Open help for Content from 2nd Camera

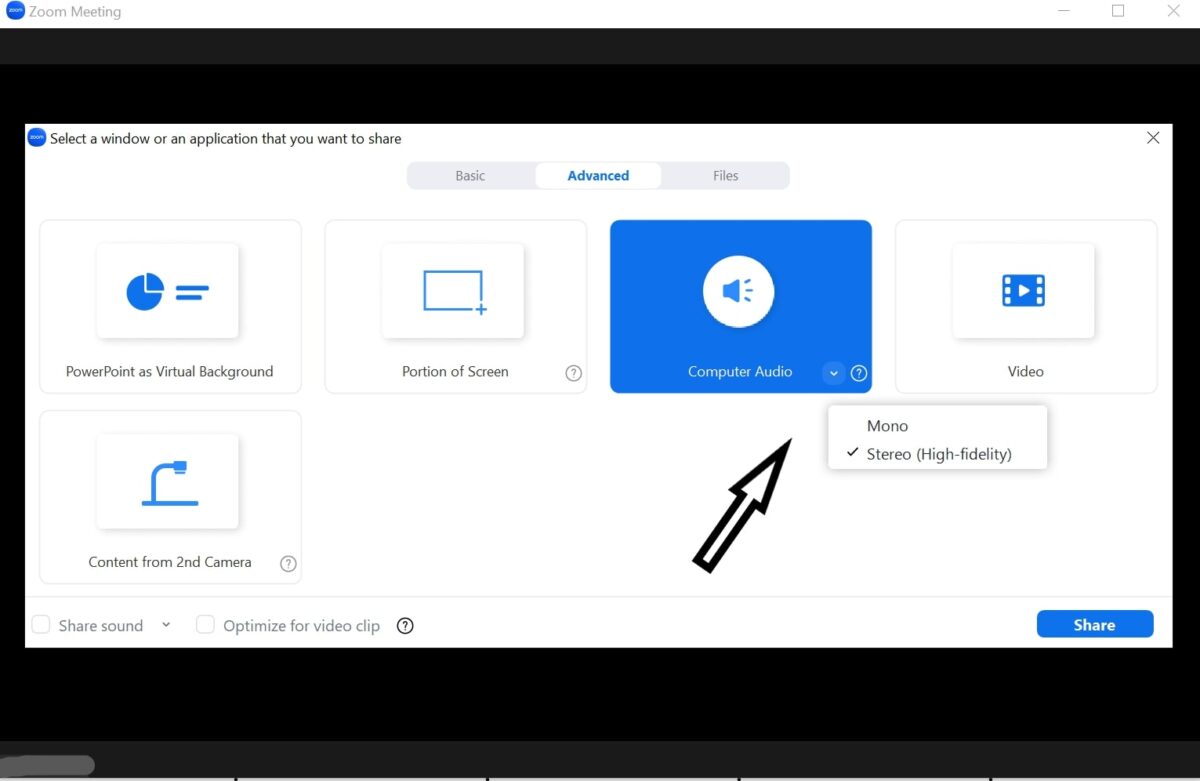pos(288,563)
